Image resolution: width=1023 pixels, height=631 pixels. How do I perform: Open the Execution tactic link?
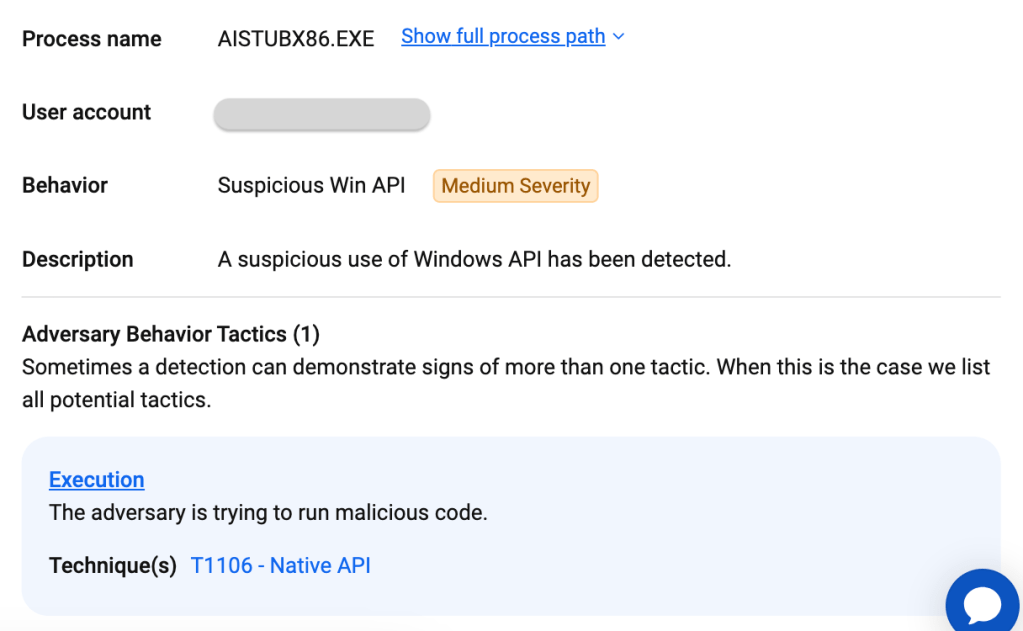pyautogui.click(x=97, y=480)
